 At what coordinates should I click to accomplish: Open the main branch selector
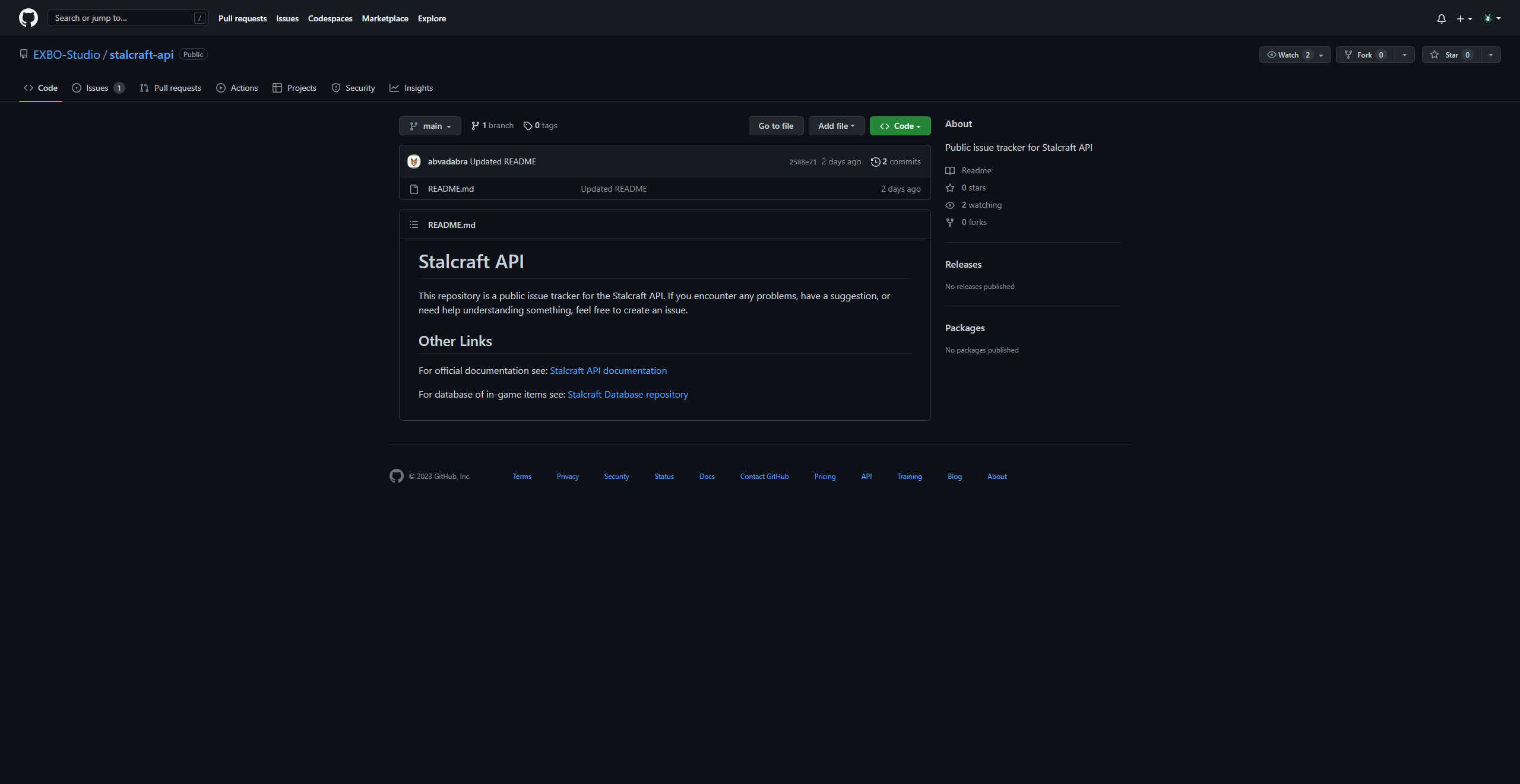pos(430,126)
